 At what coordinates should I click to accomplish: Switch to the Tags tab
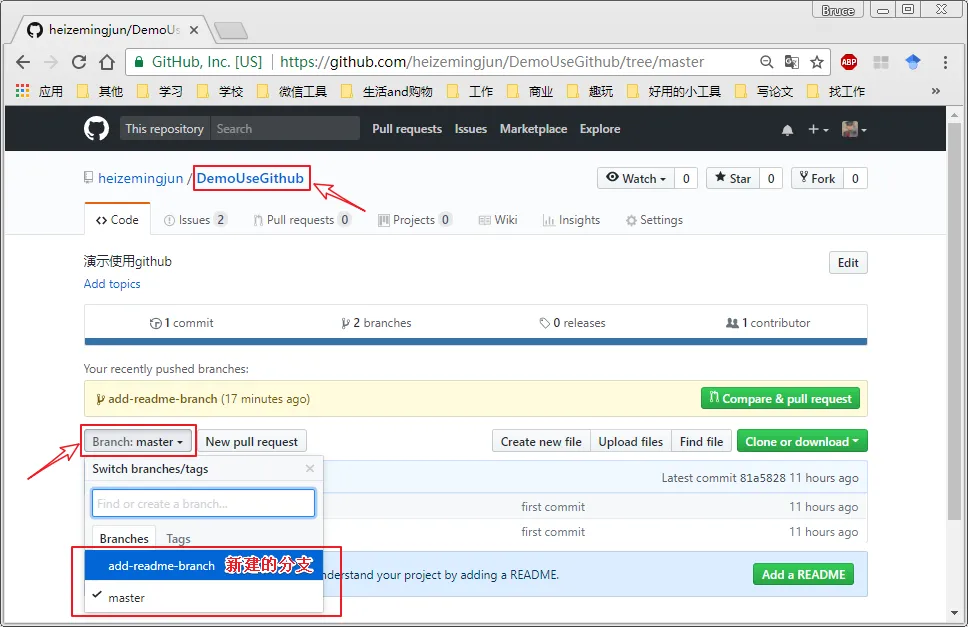178,538
